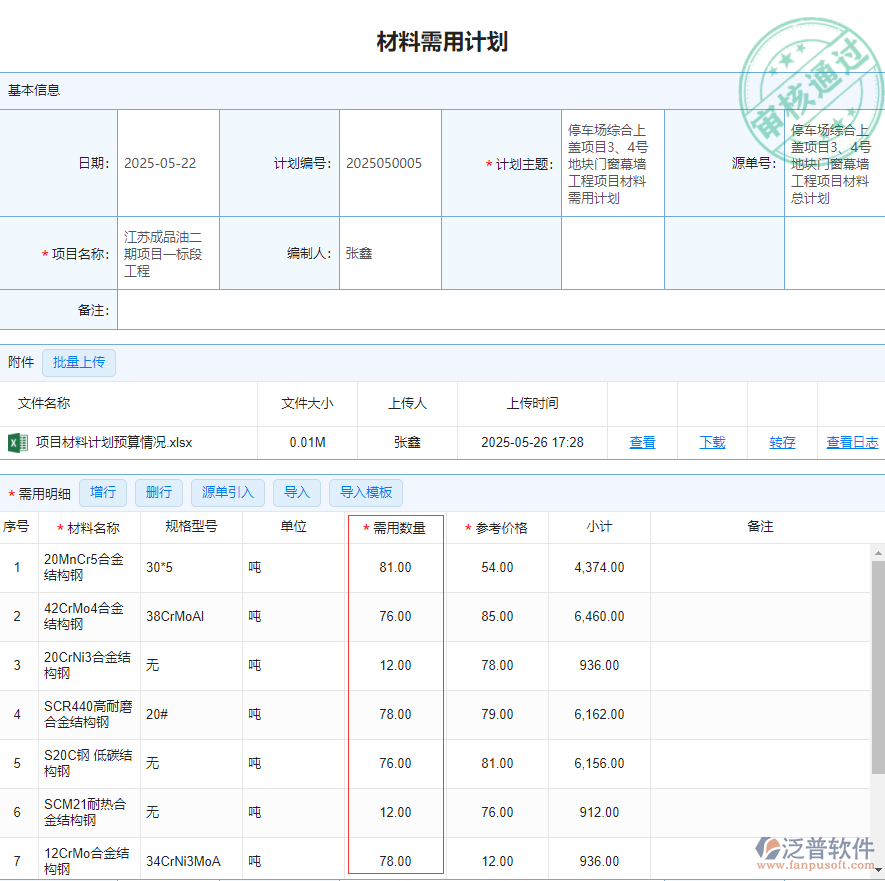The width and height of the screenshot is (885, 881).
Task: Click 源单引入 to import from source
Action: click(x=228, y=492)
